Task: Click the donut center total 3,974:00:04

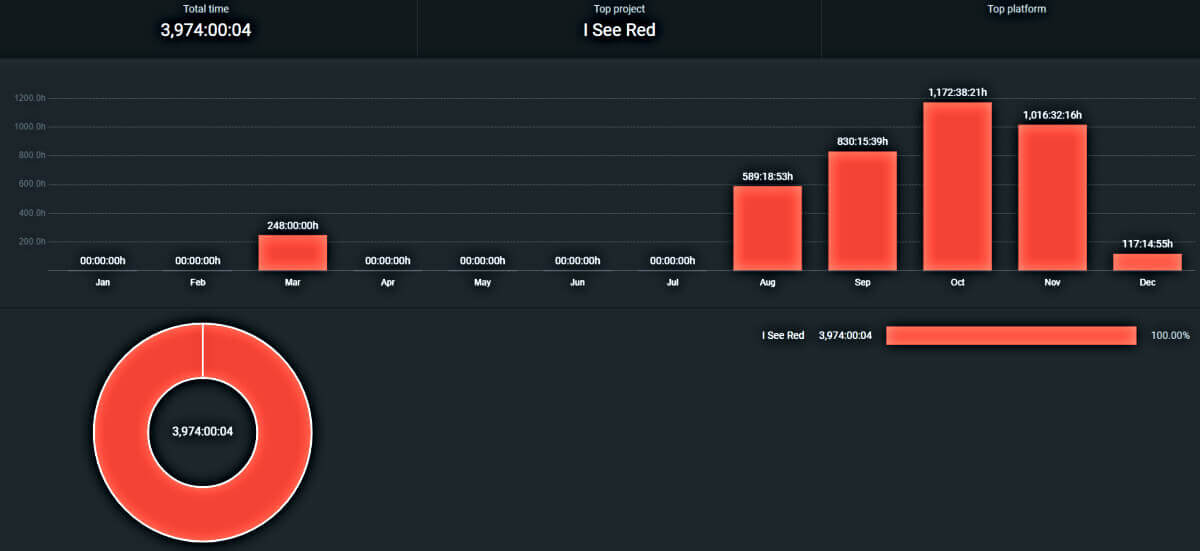Action: pyautogui.click(x=203, y=432)
